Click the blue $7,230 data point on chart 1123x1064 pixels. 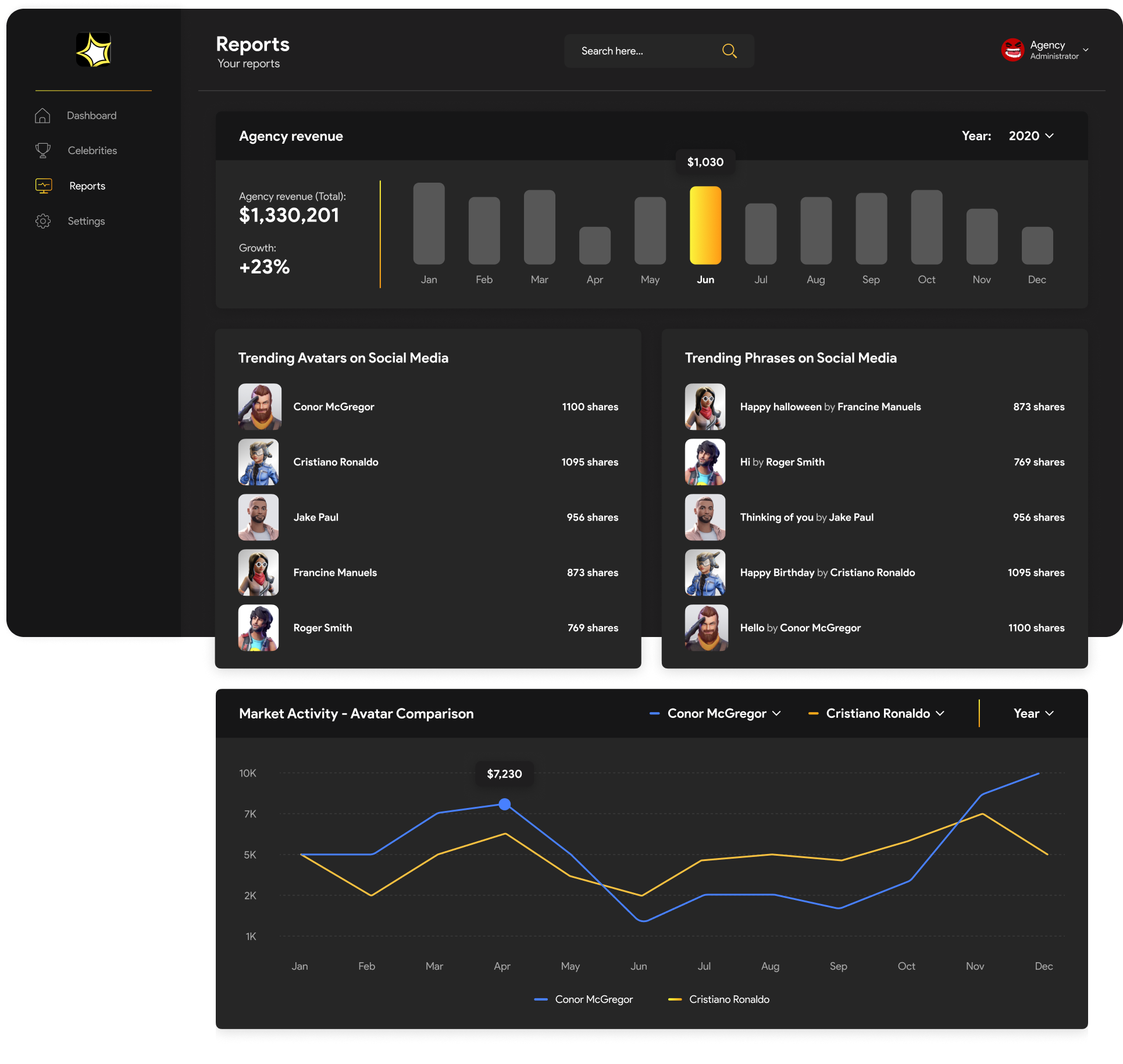coord(505,804)
